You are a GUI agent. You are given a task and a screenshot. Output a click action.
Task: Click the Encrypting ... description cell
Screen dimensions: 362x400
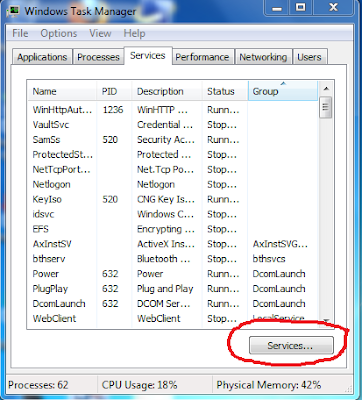pyautogui.click(x=166, y=229)
